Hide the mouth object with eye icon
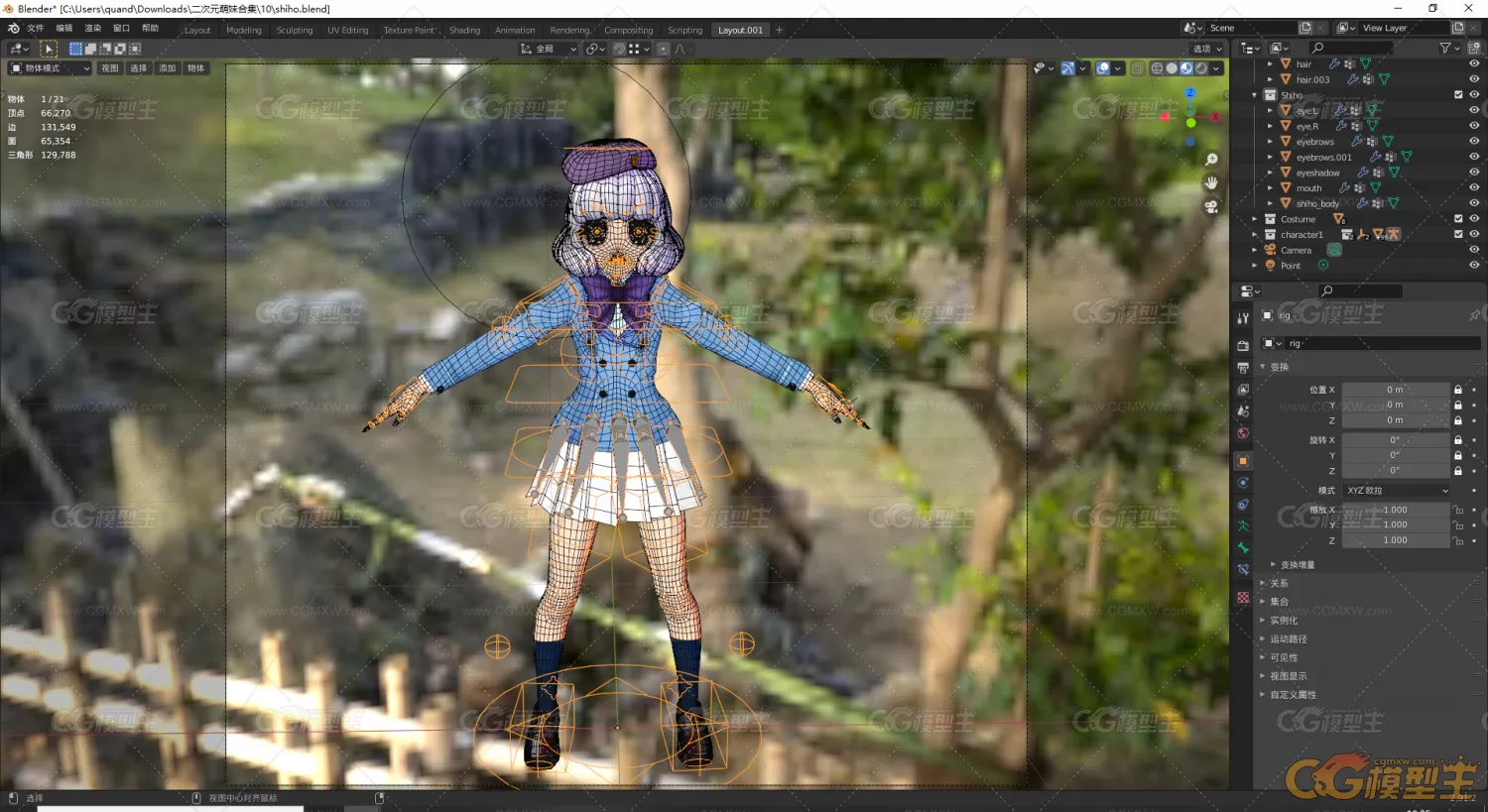 point(1474,187)
